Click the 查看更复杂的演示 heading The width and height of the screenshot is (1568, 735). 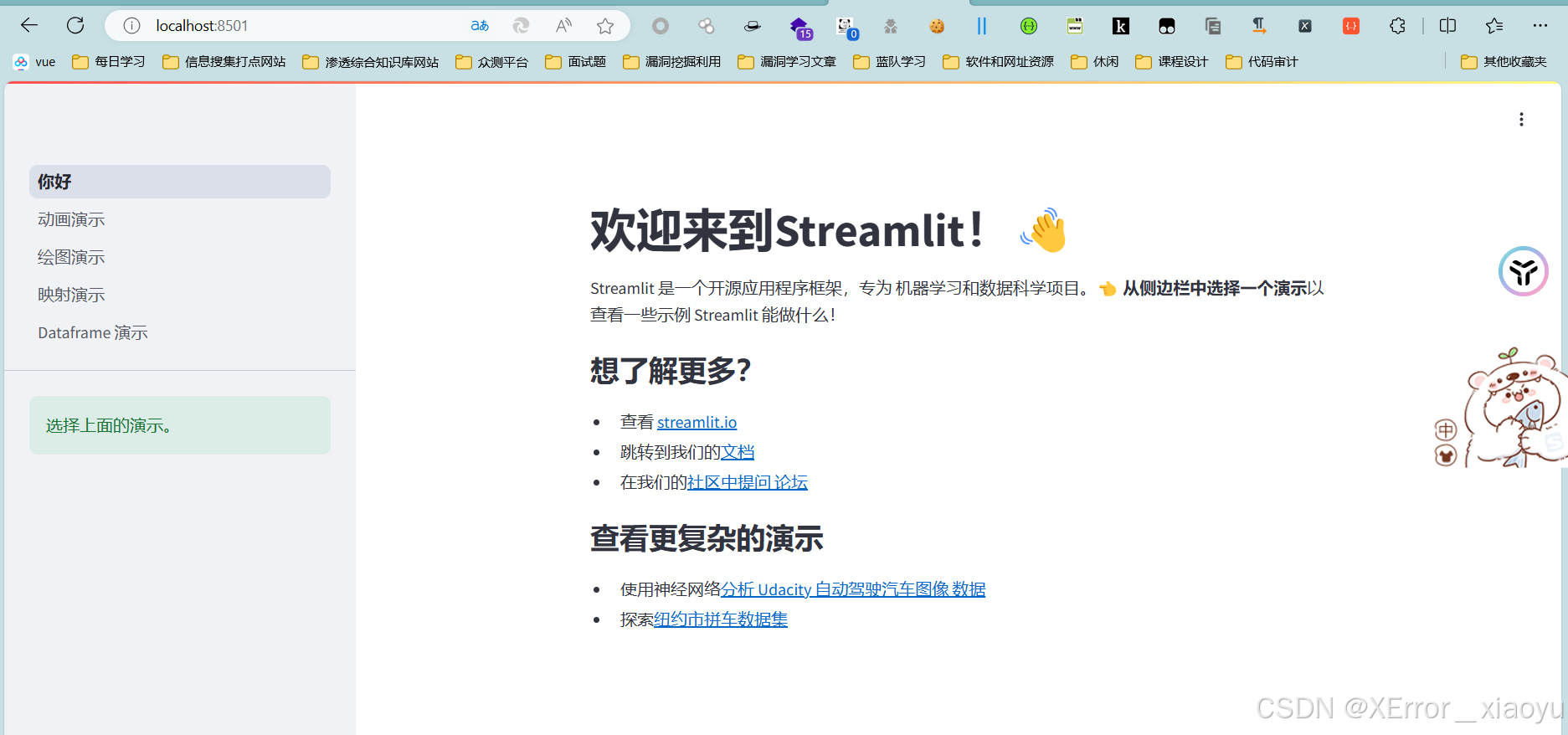707,538
